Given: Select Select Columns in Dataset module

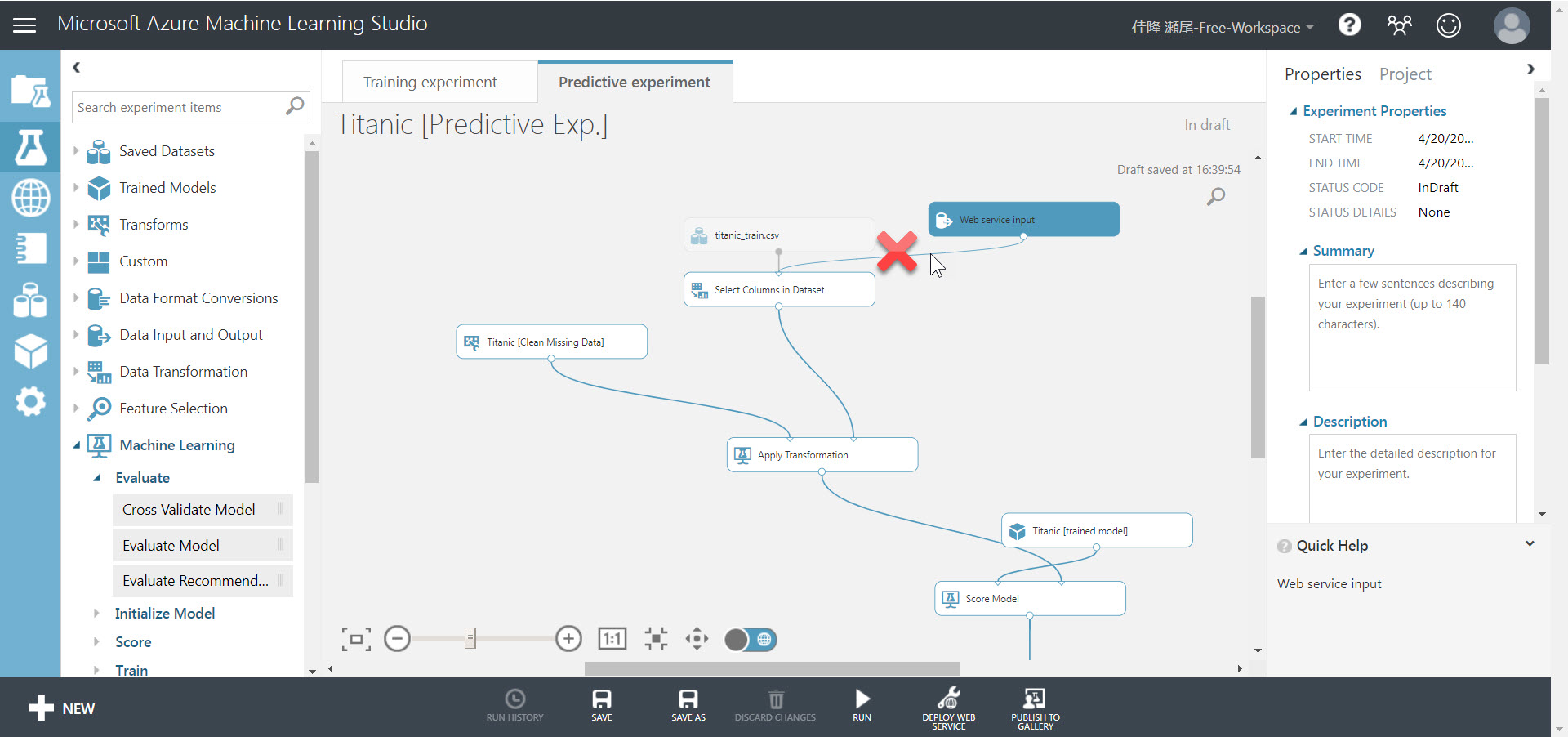Looking at the screenshot, I should click(x=779, y=289).
